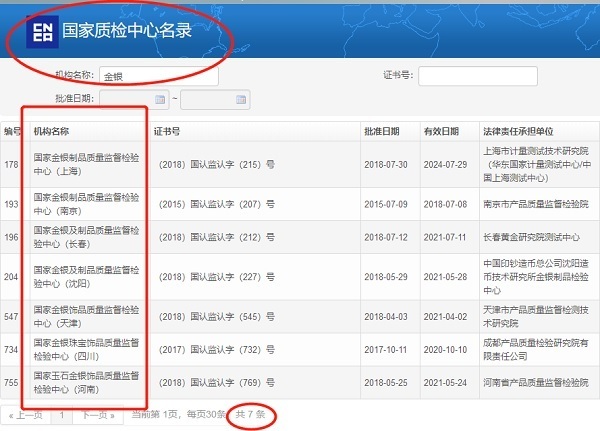Screen dimensions: 600x431
Task: Go to next page 下一页
Action: [x=98, y=415]
